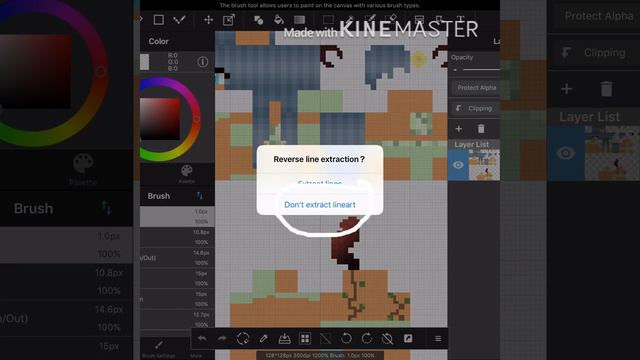Choose Don't extract lineart
Screen dimensions: 640x360
pyautogui.click(x=320, y=204)
